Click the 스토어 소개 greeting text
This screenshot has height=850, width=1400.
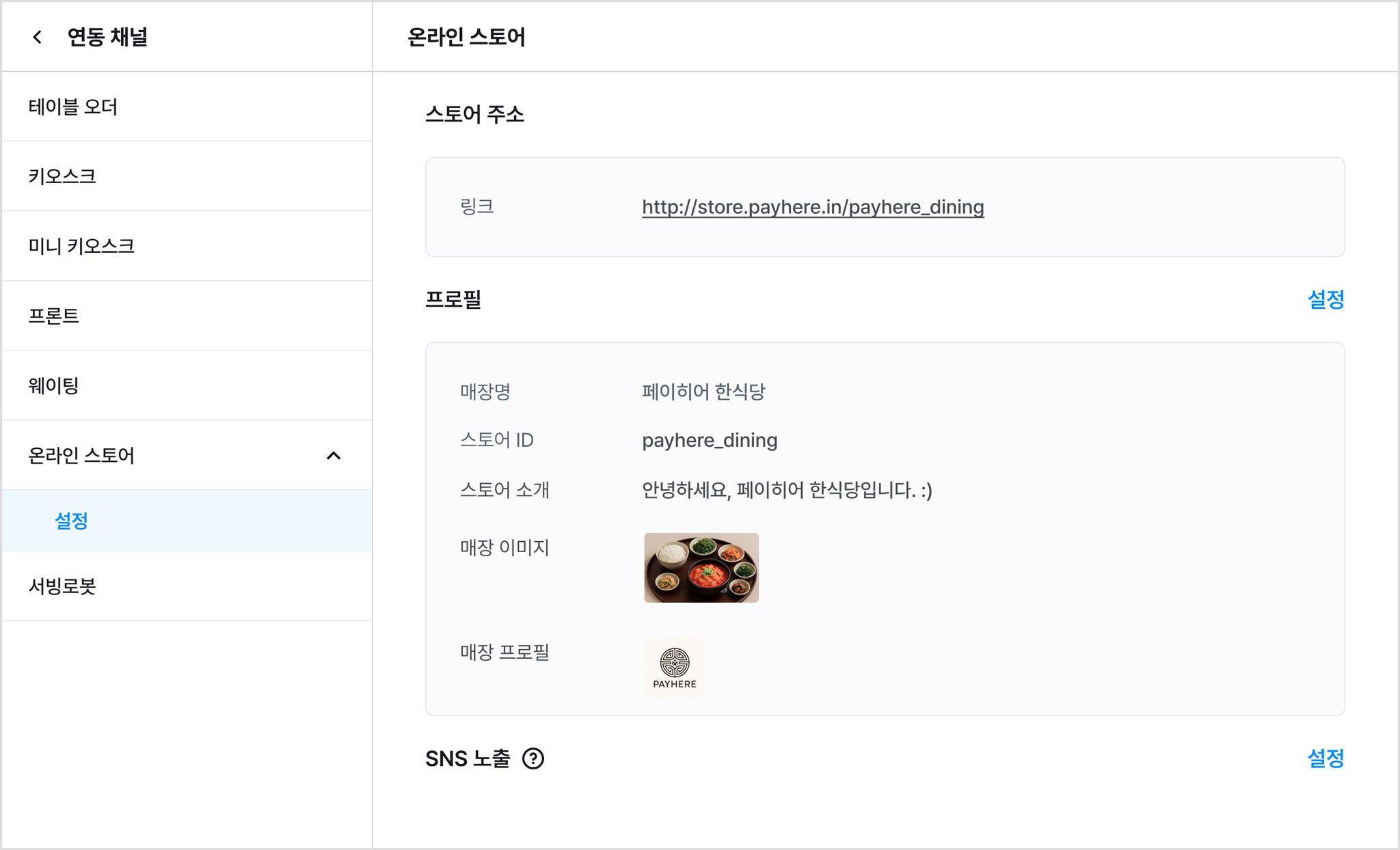(787, 490)
